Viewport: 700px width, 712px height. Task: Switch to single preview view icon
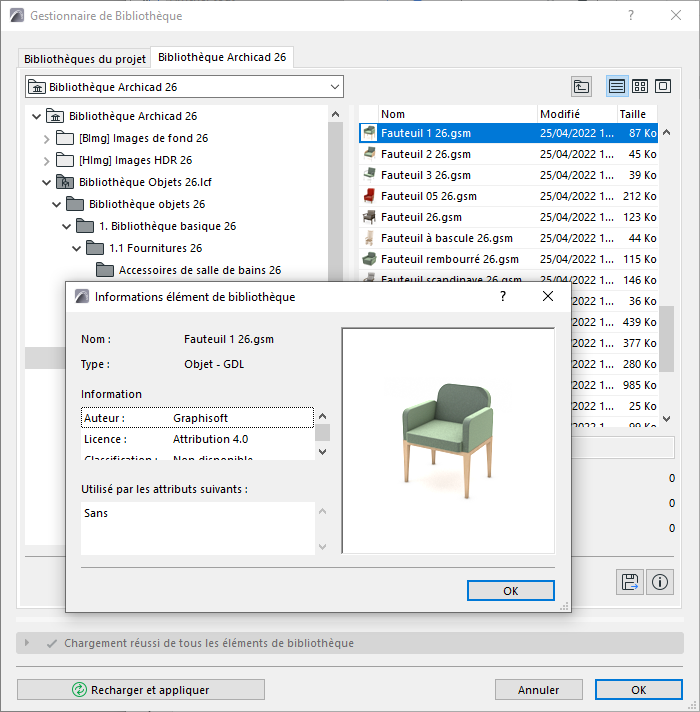pyautogui.click(x=663, y=86)
